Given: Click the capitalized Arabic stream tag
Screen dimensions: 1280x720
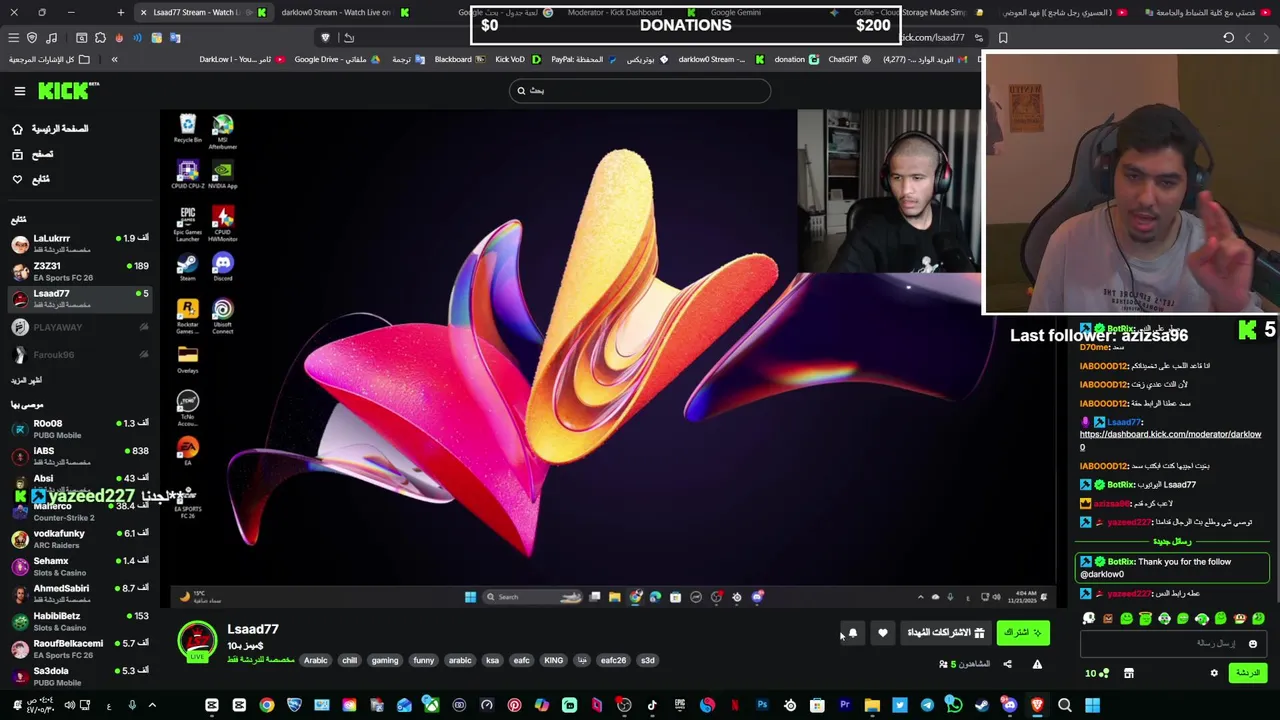Looking at the screenshot, I should tap(316, 660).
